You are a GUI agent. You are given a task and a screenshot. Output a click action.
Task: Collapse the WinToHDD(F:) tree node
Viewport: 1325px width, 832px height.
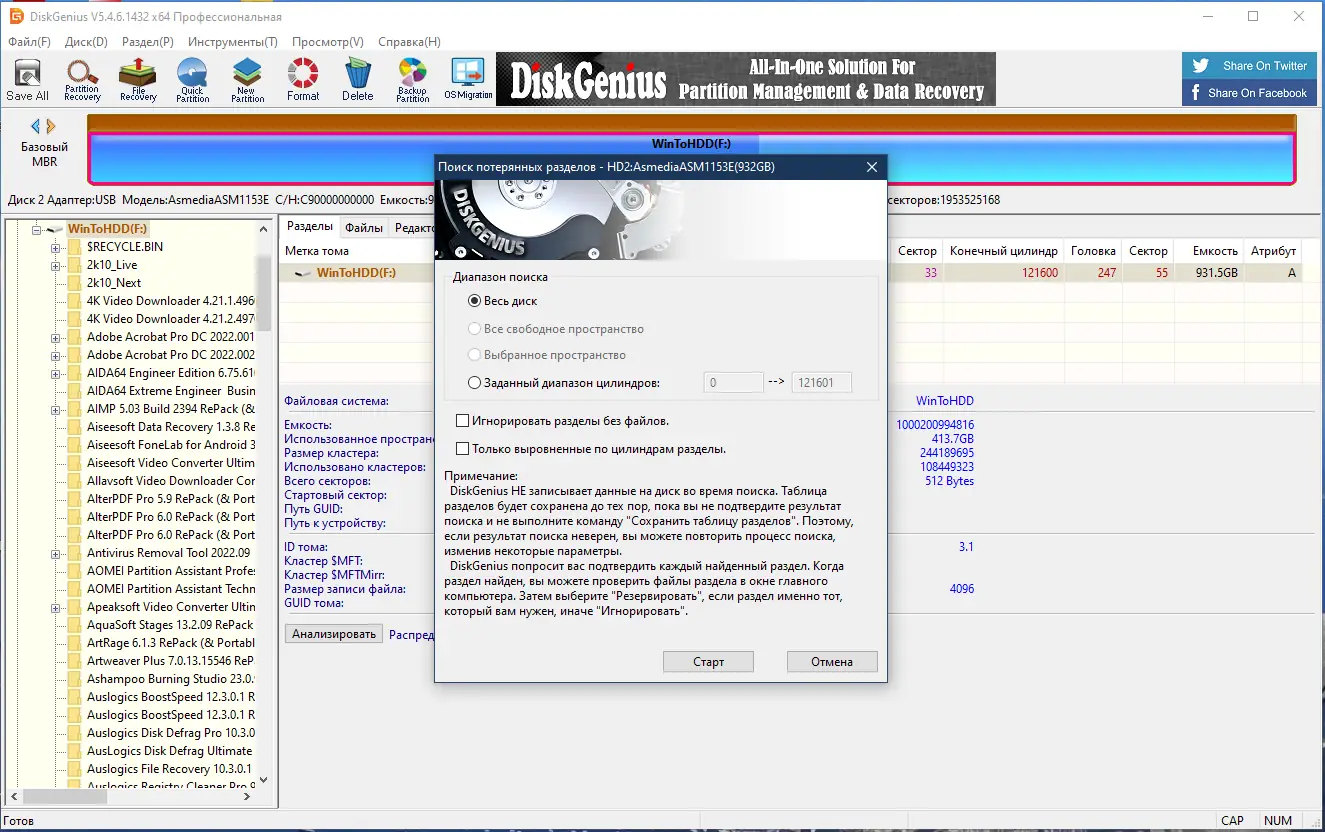point(37,229)
